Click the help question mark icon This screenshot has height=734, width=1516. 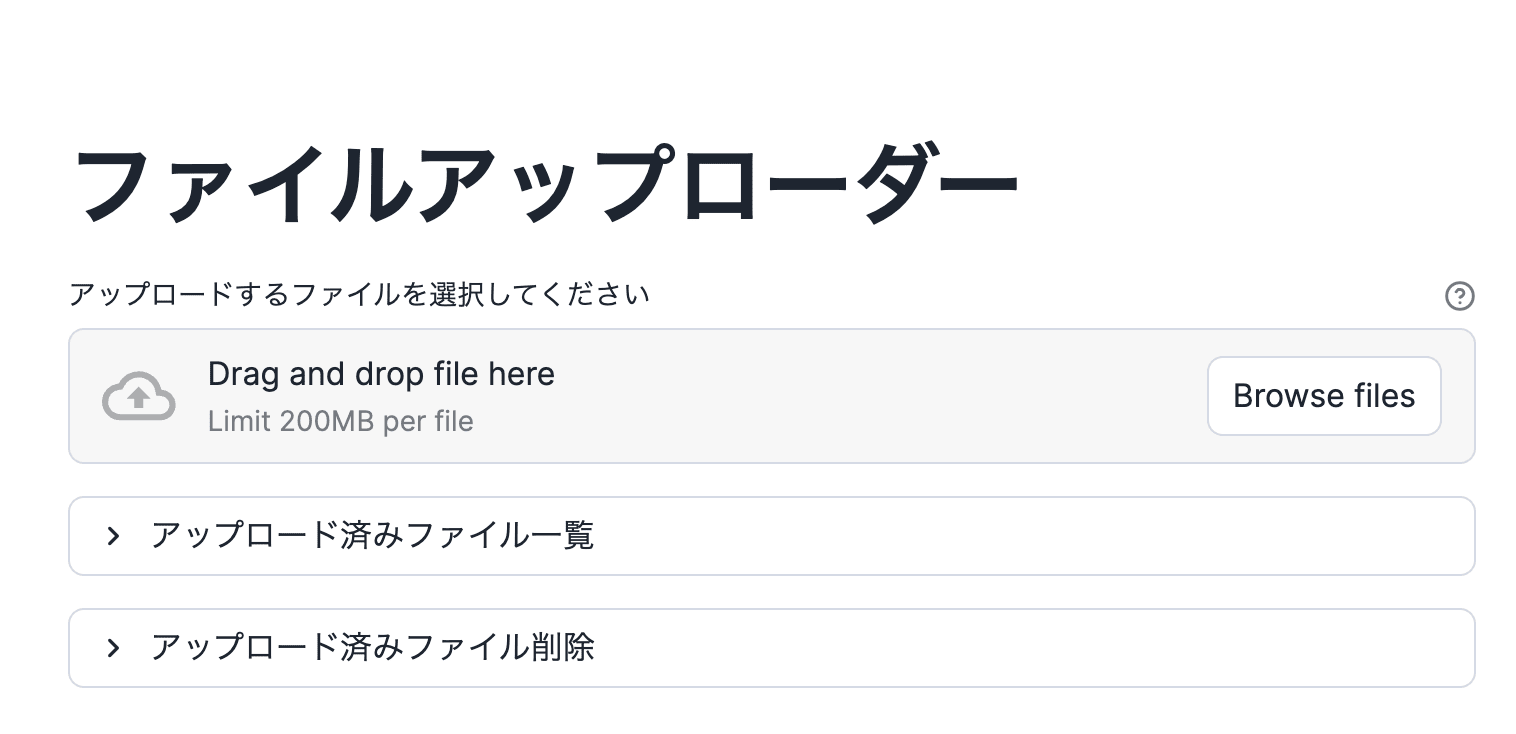click(1460, 296)
